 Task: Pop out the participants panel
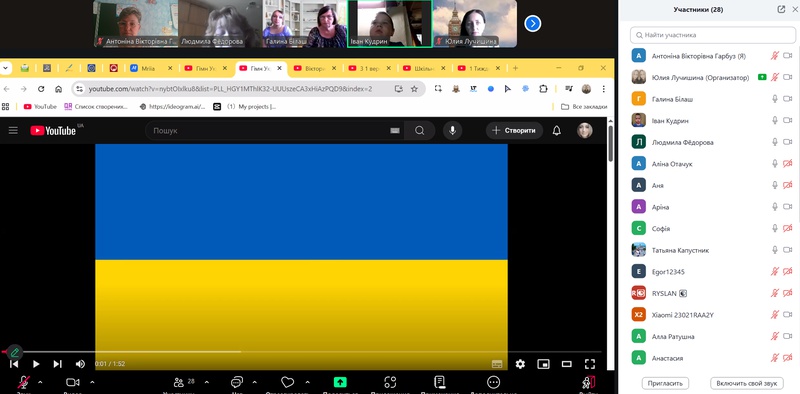(x=781, y=9)
